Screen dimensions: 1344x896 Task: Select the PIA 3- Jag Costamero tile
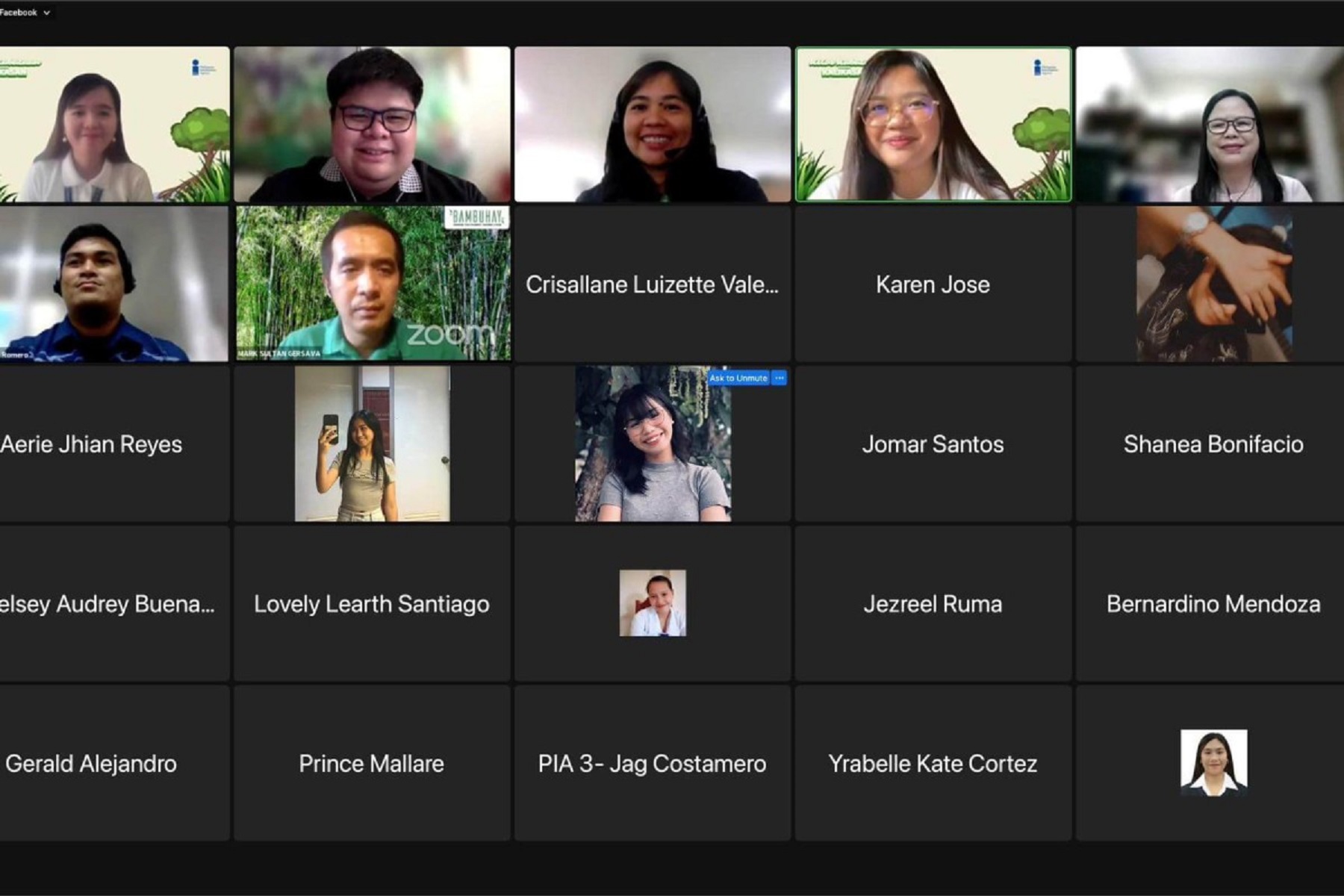pos(652,763)
